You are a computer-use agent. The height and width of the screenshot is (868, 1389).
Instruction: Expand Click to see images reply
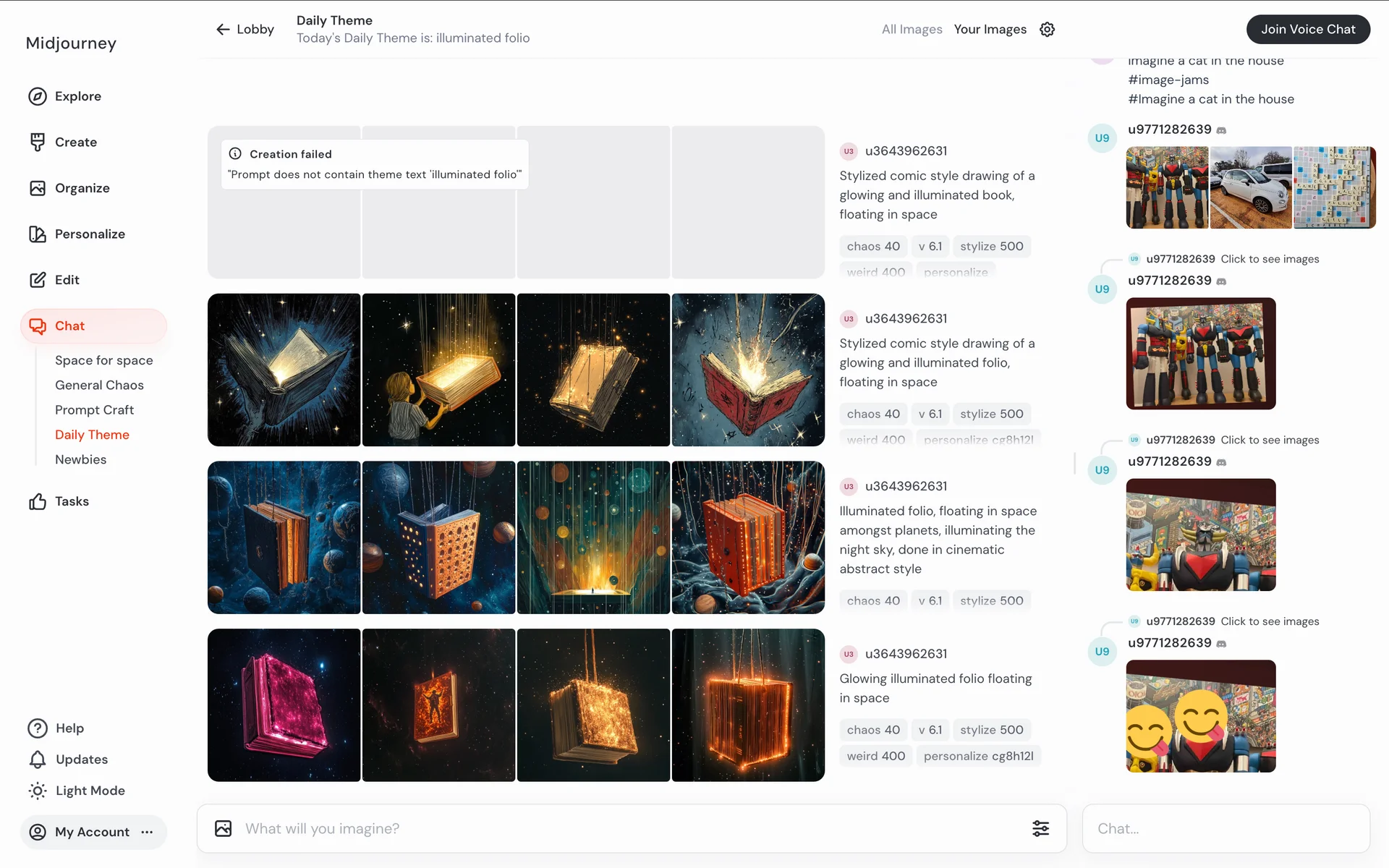[1270, 259]
